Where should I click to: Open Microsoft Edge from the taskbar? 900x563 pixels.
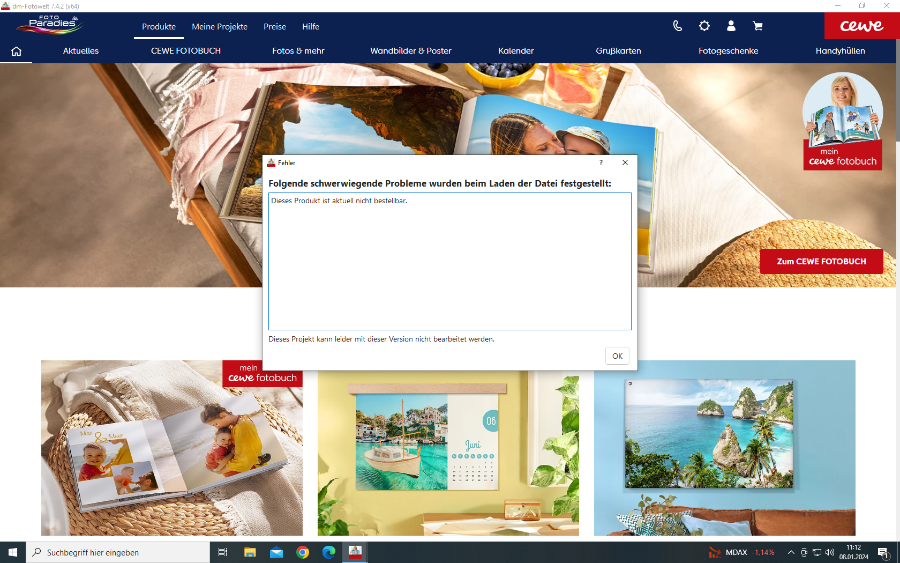(x=329, y=552)
